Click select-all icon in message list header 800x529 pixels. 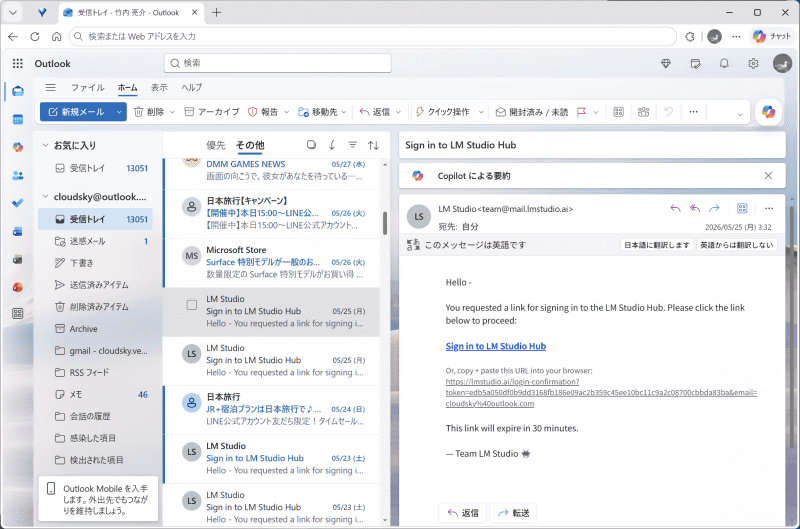point(311,145)
